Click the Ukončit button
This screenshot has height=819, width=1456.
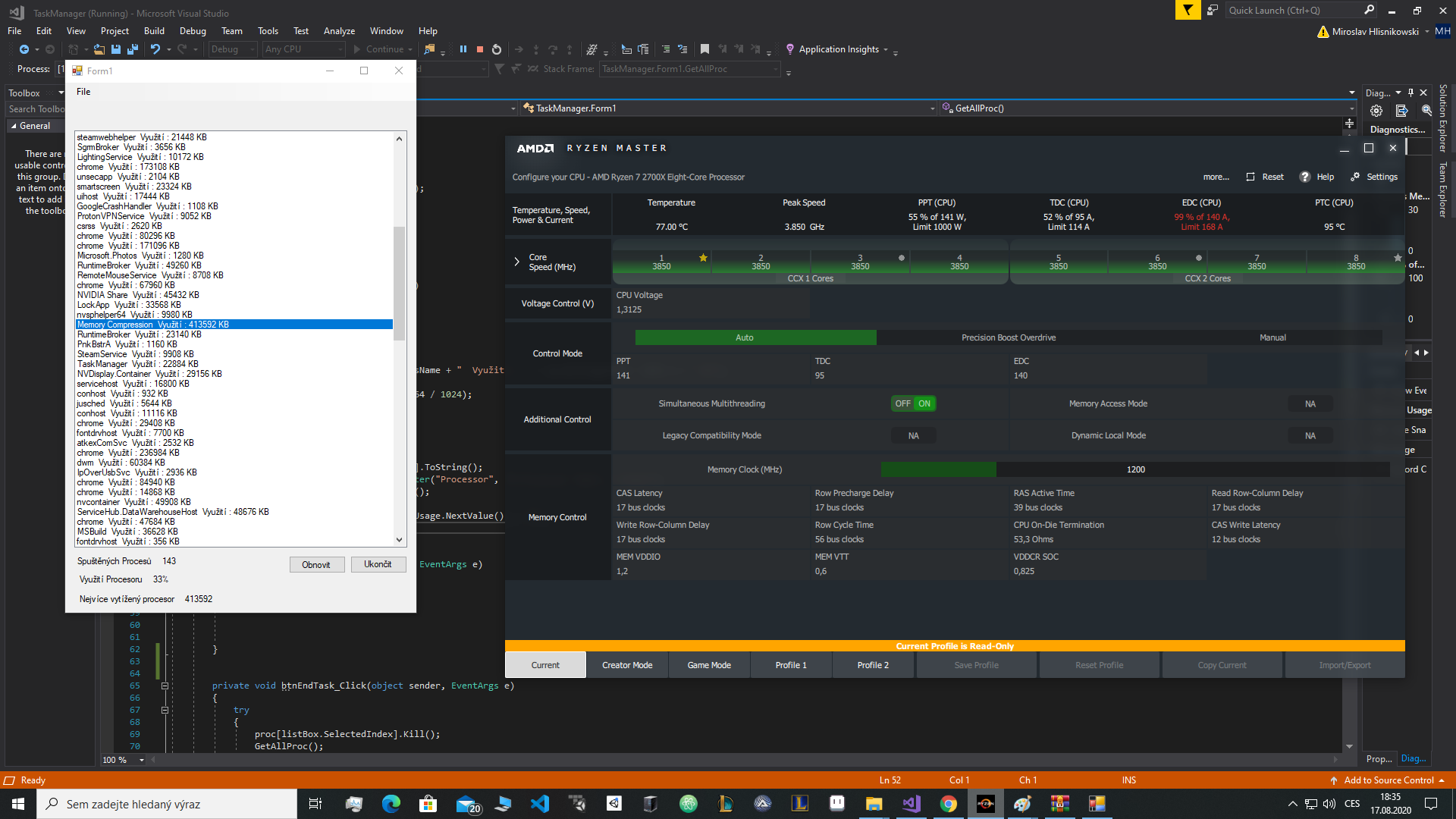pyautogui.click(x=378, y=564)
